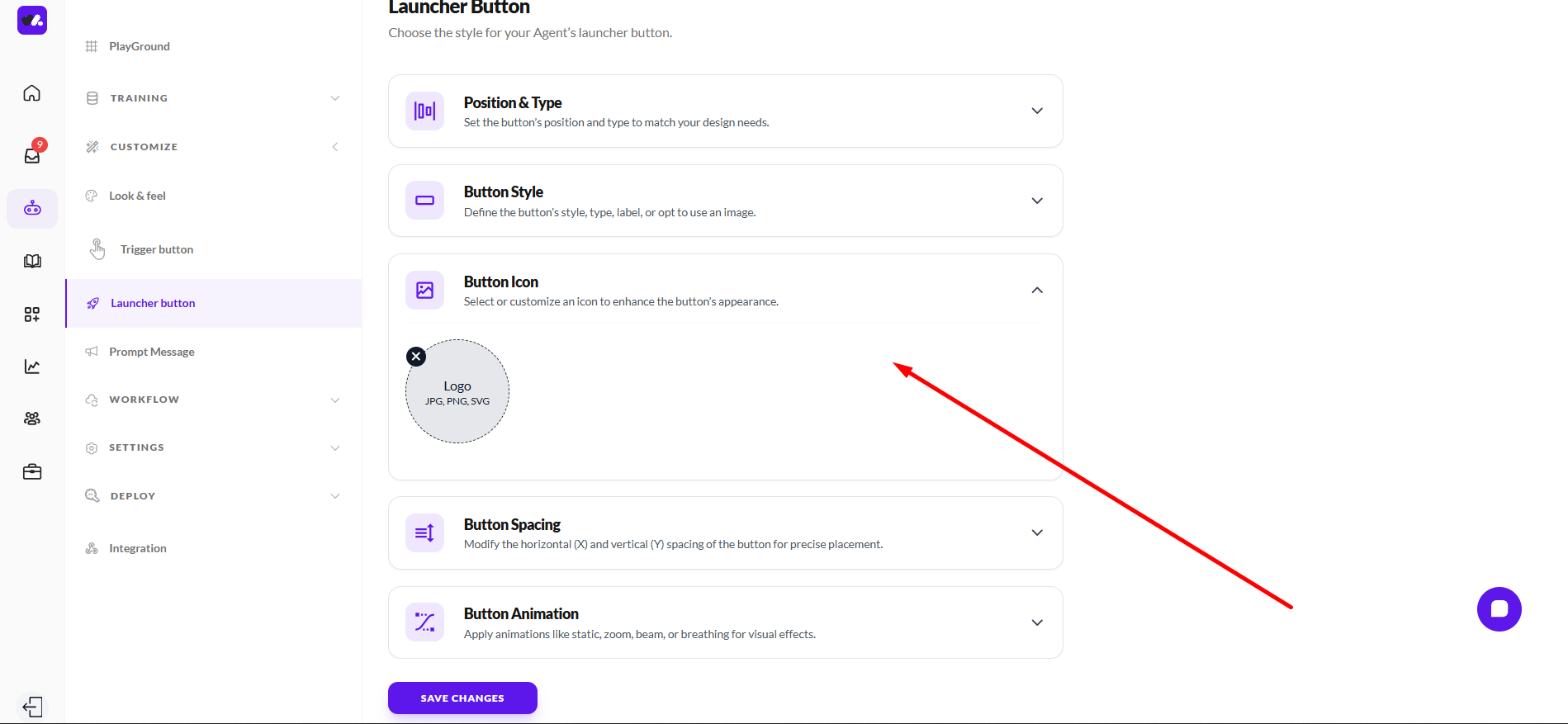Expand the Button Style section
The height and width of the screenshot is (724, 1568).
[1036, 201]
